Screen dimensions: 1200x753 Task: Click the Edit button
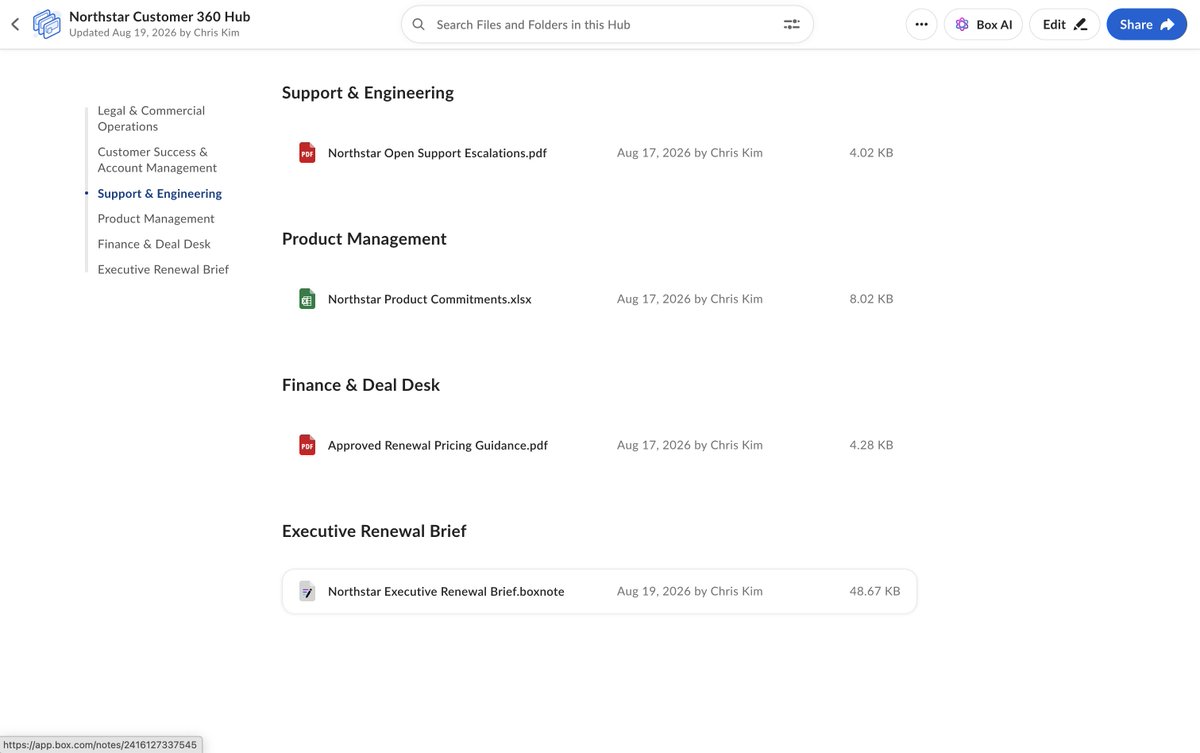pyautogui.click(x=1064, y=24)
